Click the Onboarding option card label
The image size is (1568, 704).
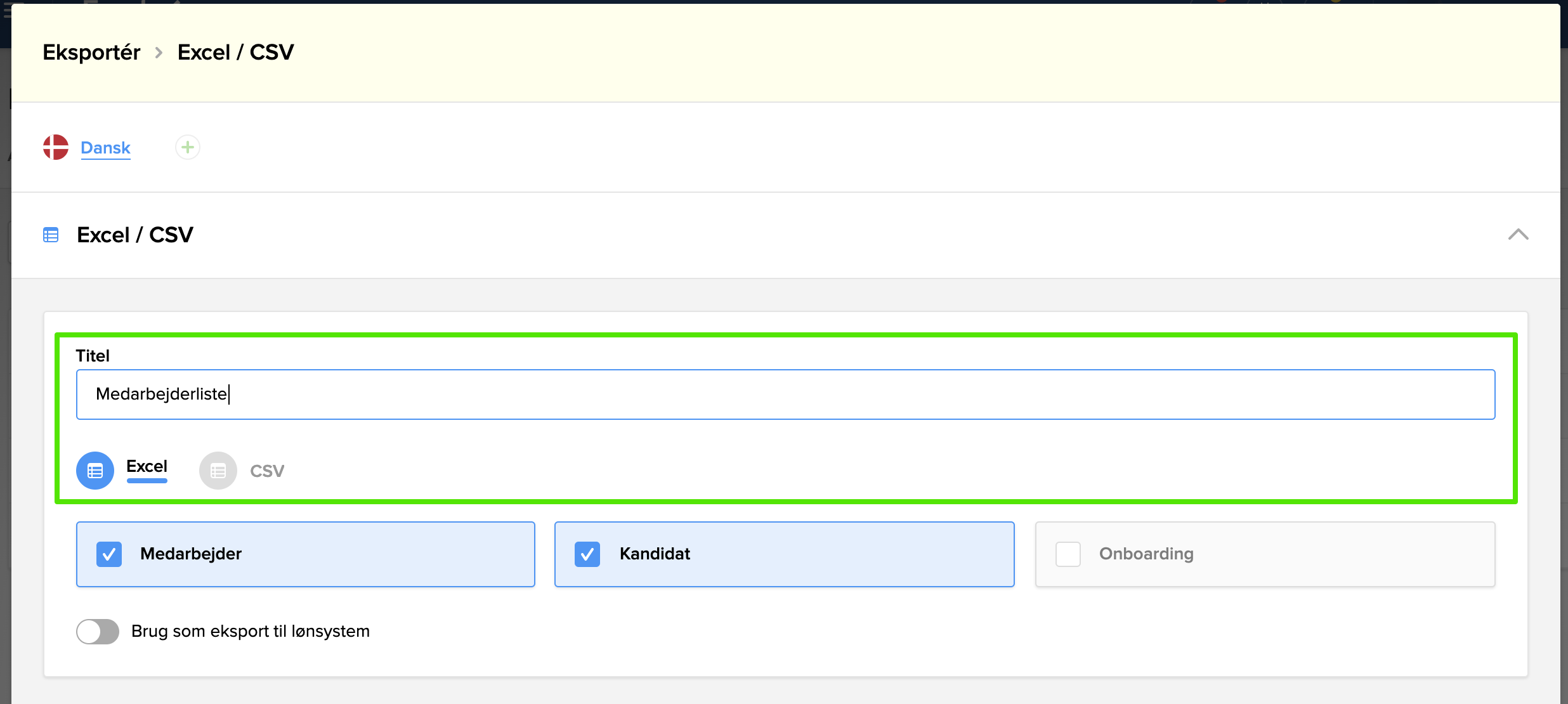tap(1146, 554)
